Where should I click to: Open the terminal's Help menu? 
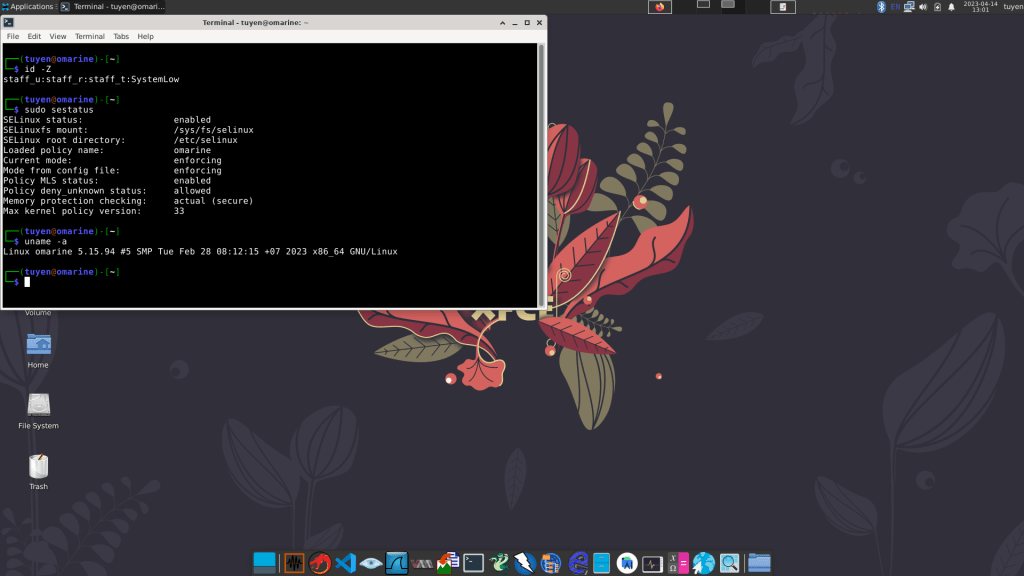146,36
